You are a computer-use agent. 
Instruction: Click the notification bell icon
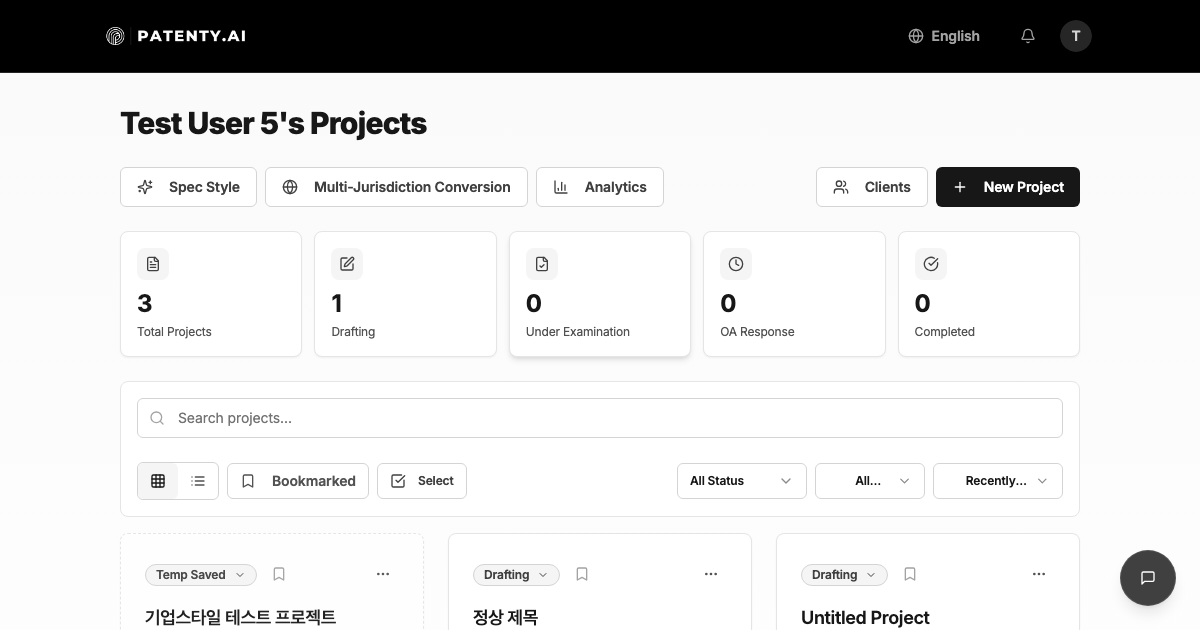coord(1028,36)
